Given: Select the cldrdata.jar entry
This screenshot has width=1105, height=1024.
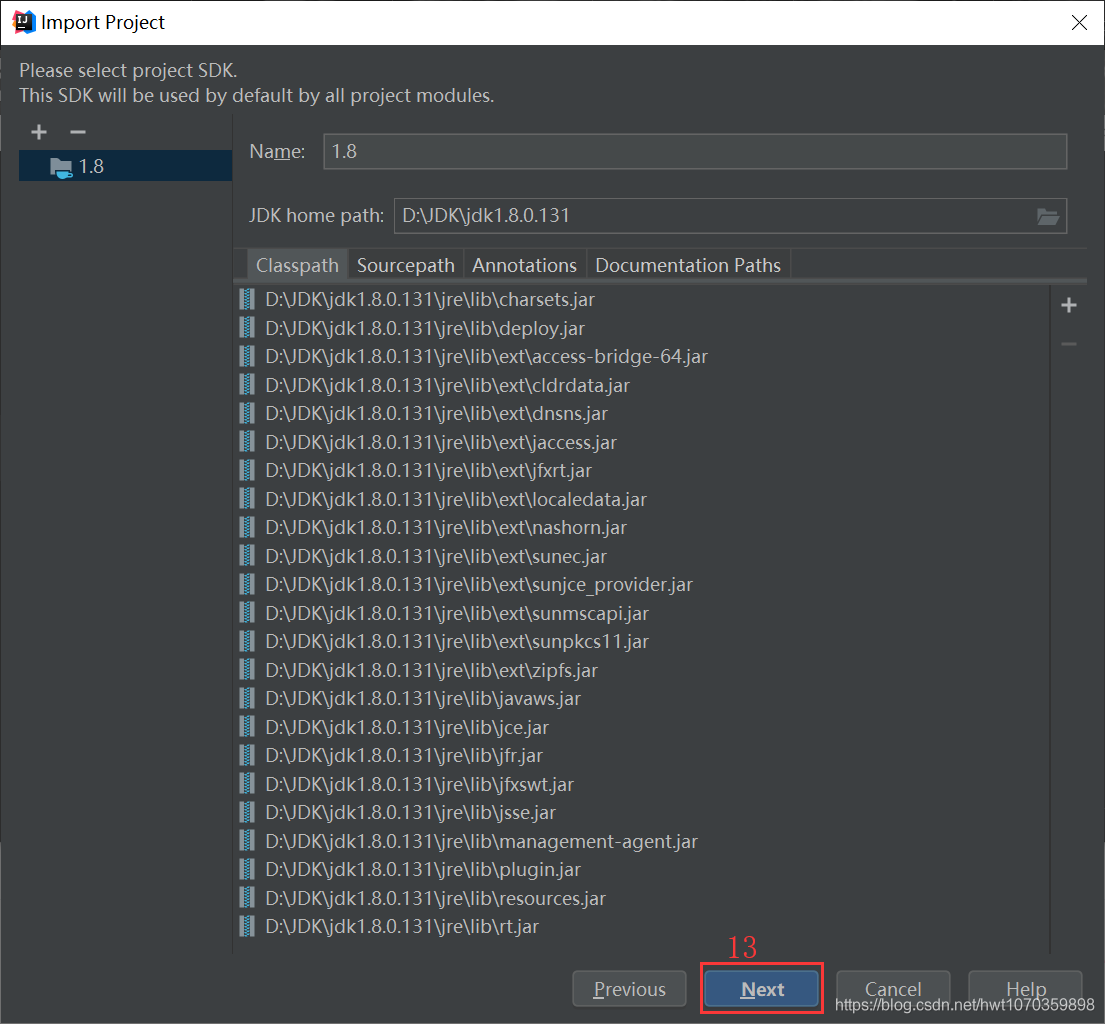Looking at the screenshot, I should 642,385.
